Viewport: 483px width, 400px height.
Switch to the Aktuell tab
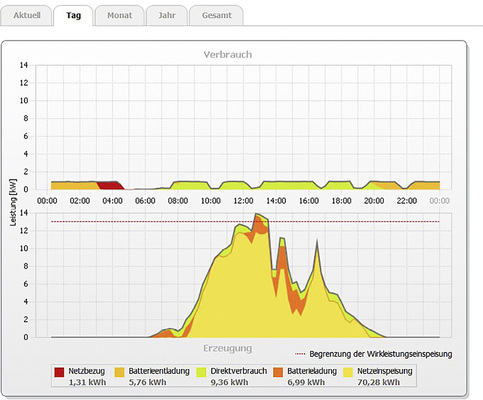coord(27,16)
